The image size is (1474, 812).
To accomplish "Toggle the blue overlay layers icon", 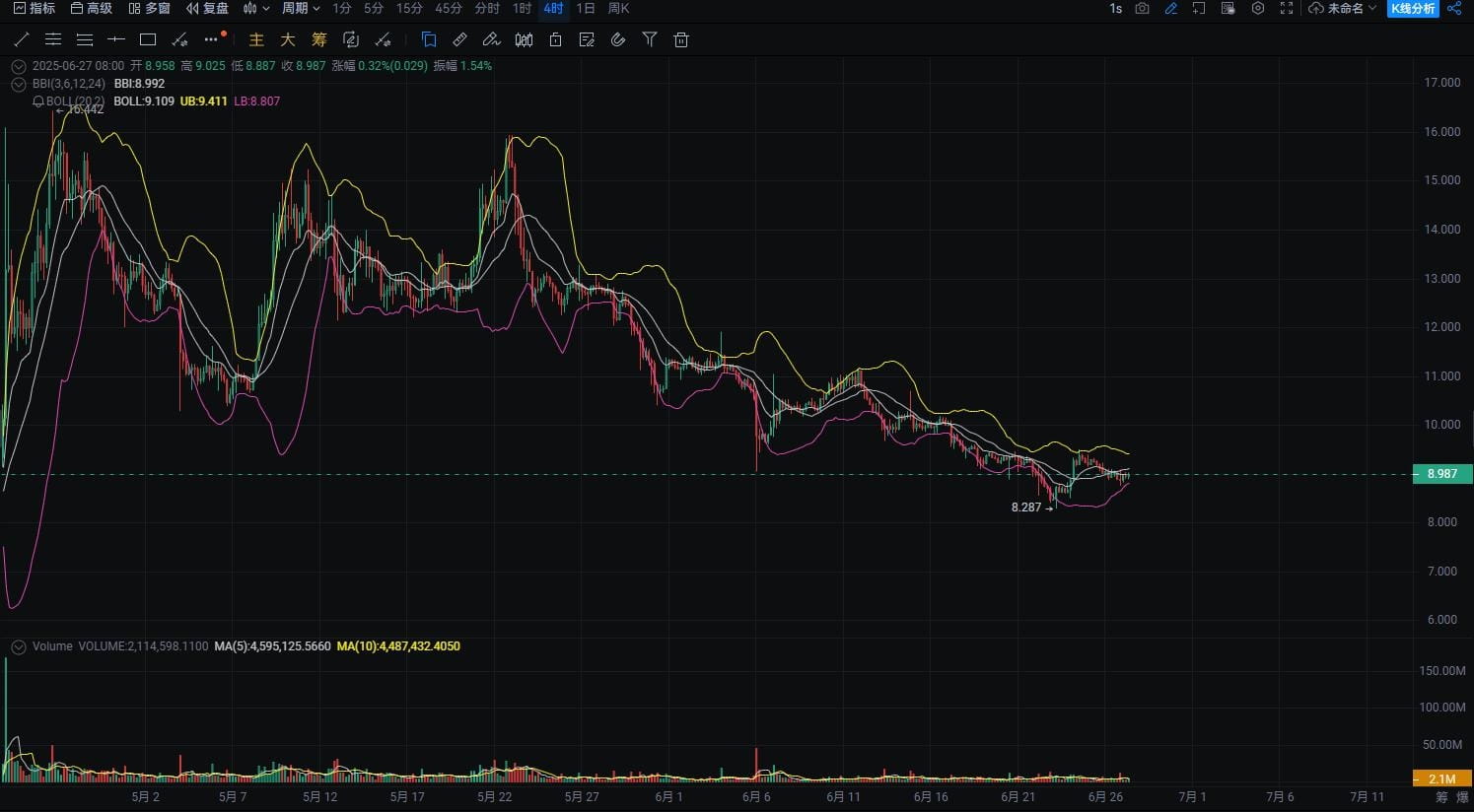I will (429, 39).
